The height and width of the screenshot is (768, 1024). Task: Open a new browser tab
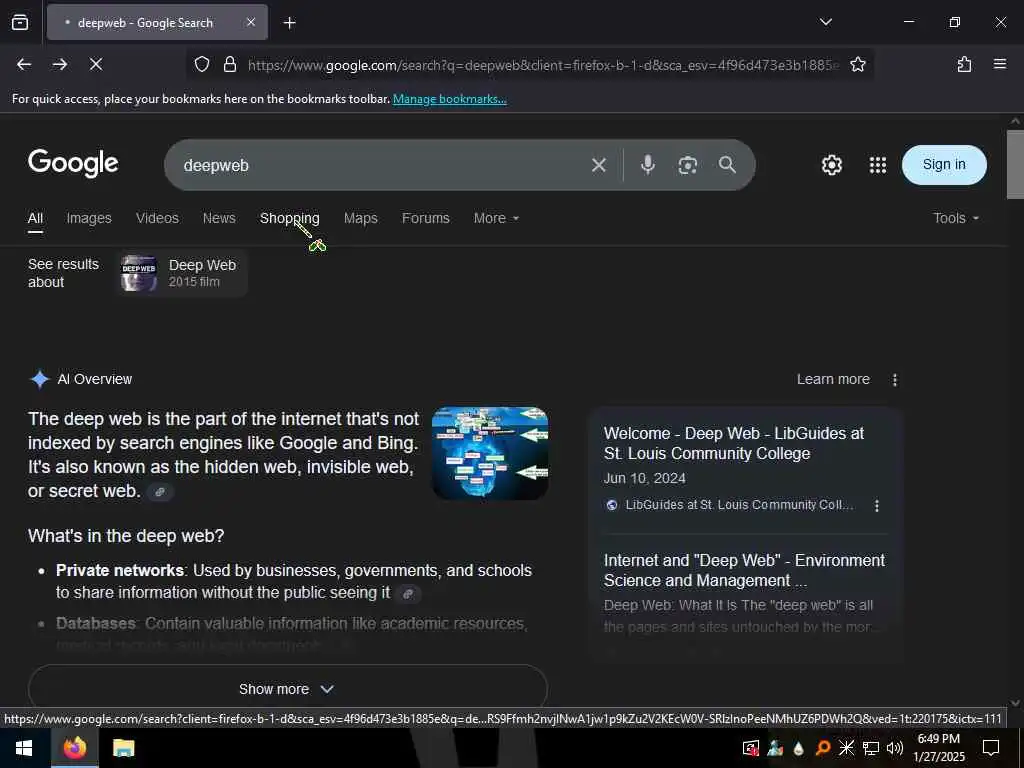(289, 23)
